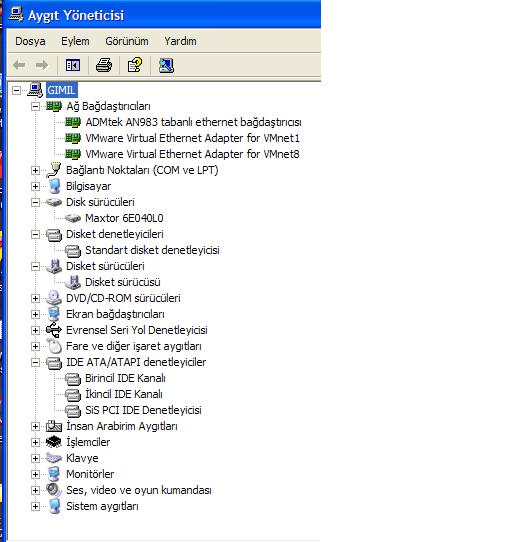Viewport: 512px width, 542px height.
Task: Click the forward arrow in the toolbar
Action: pyautogui.click(x=41, y=65)
